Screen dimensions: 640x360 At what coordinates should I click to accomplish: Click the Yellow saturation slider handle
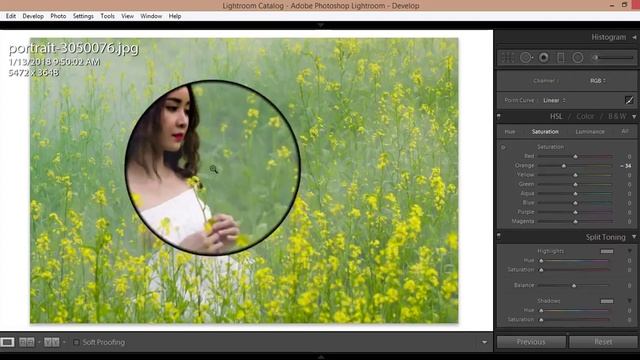pyautogui.click(x=576, y=175)
